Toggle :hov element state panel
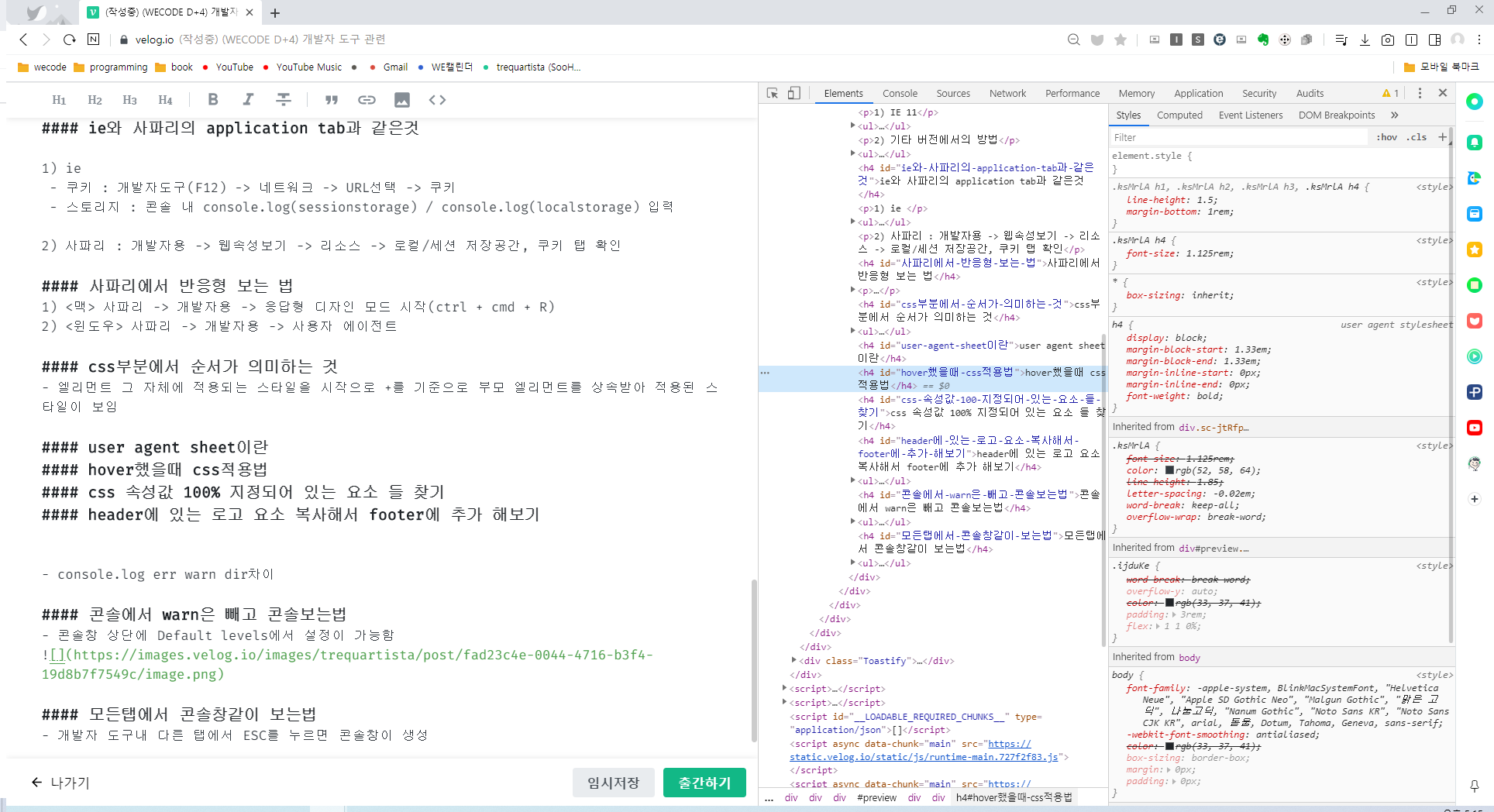 click(x=1387, y=137)
